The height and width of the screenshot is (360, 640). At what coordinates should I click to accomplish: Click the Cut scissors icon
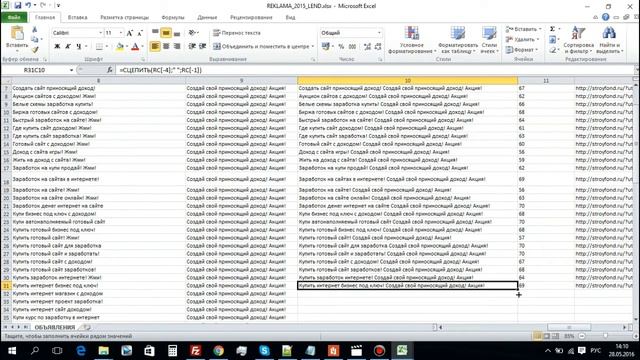pos(35,30)
